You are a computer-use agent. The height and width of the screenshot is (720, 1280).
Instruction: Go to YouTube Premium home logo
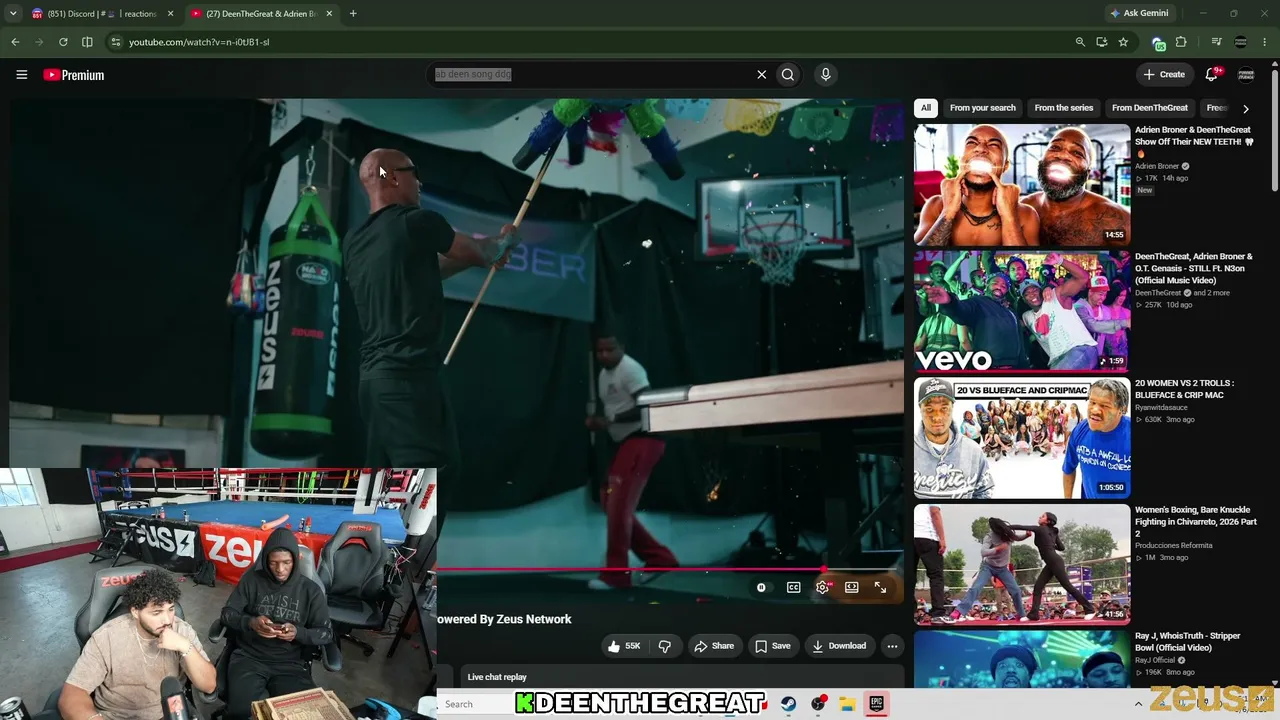[x=74, y=75]
